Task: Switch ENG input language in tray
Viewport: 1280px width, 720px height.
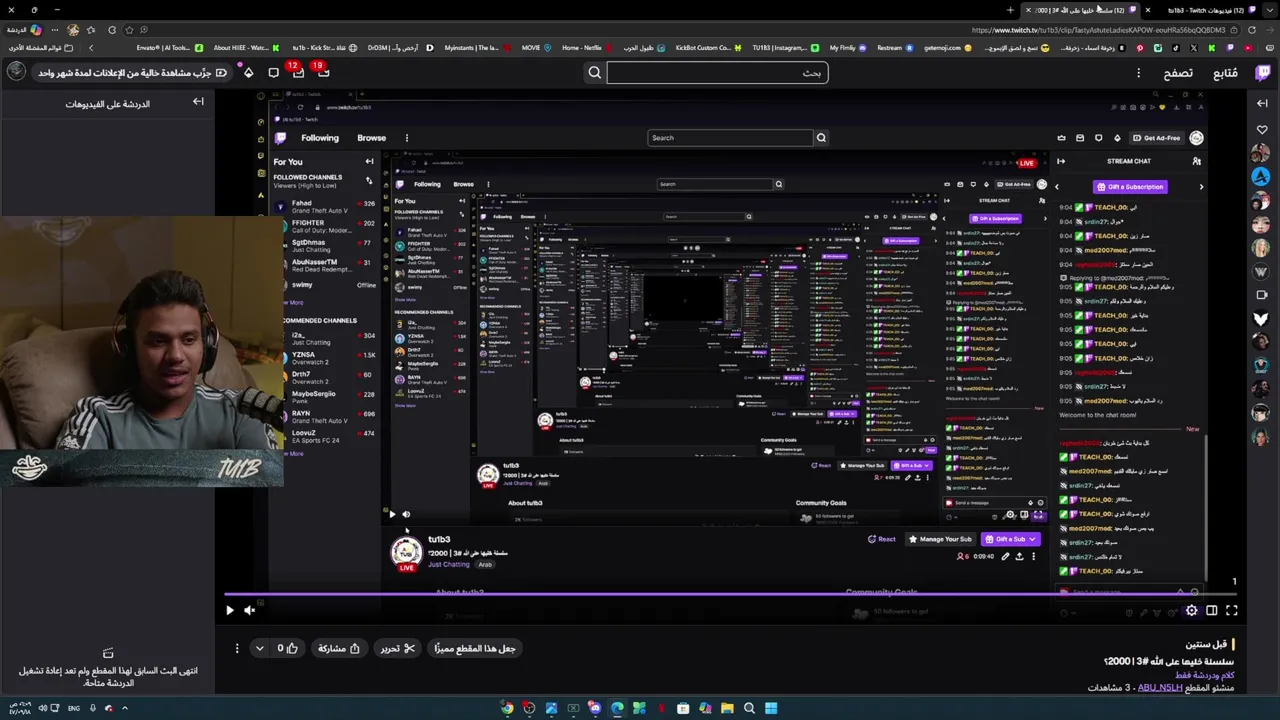Action: [x=74, y=708]
